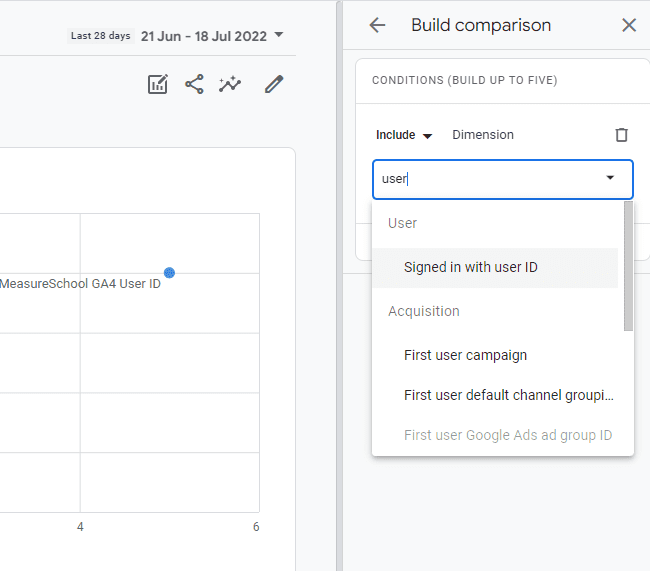This screenshot has width=650, height=571.
Task: Choose 'First user campaign' dimension
Action: click(495, 355)
